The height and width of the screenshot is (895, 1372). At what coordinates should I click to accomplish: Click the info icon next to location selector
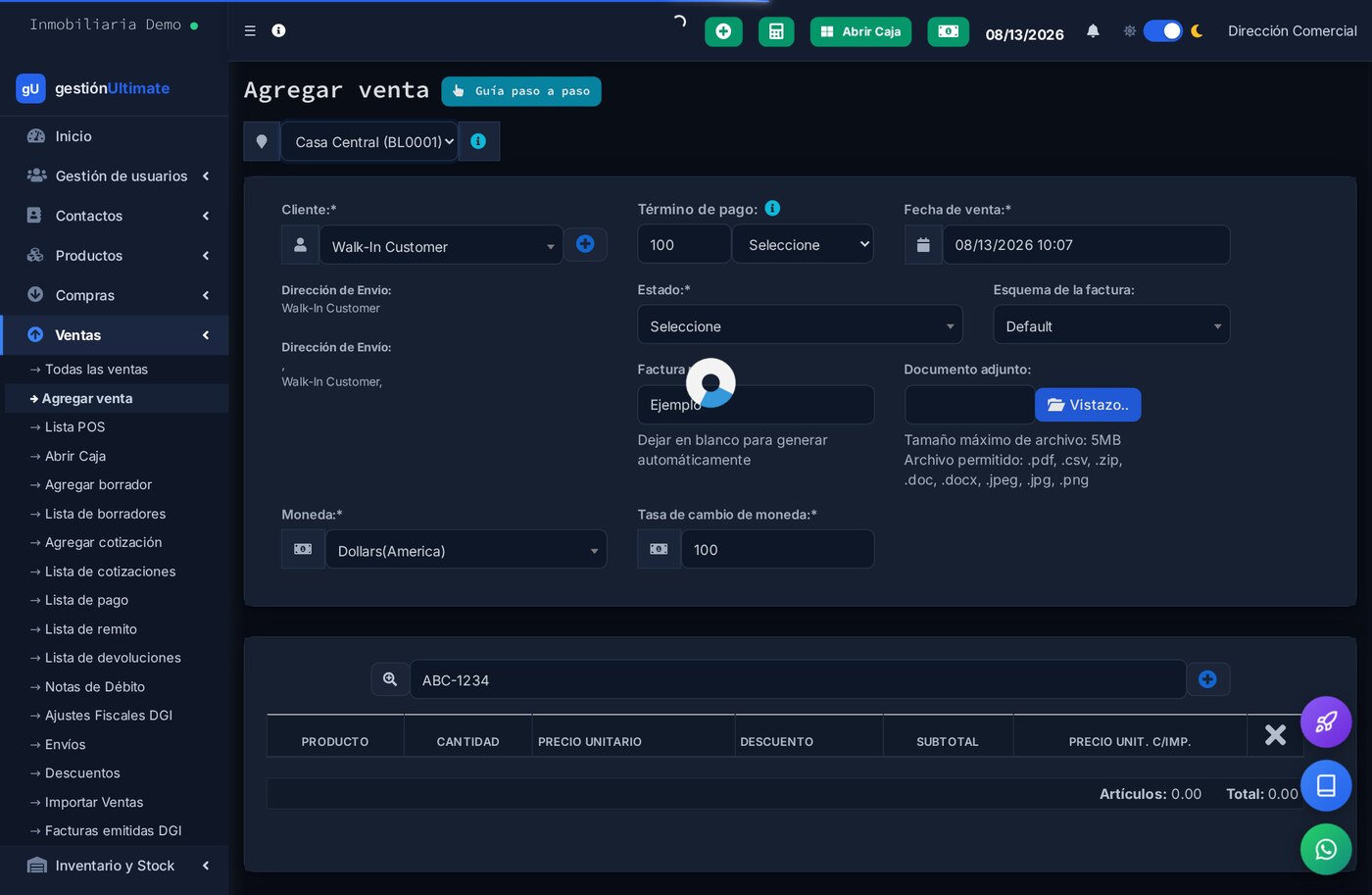478,141
